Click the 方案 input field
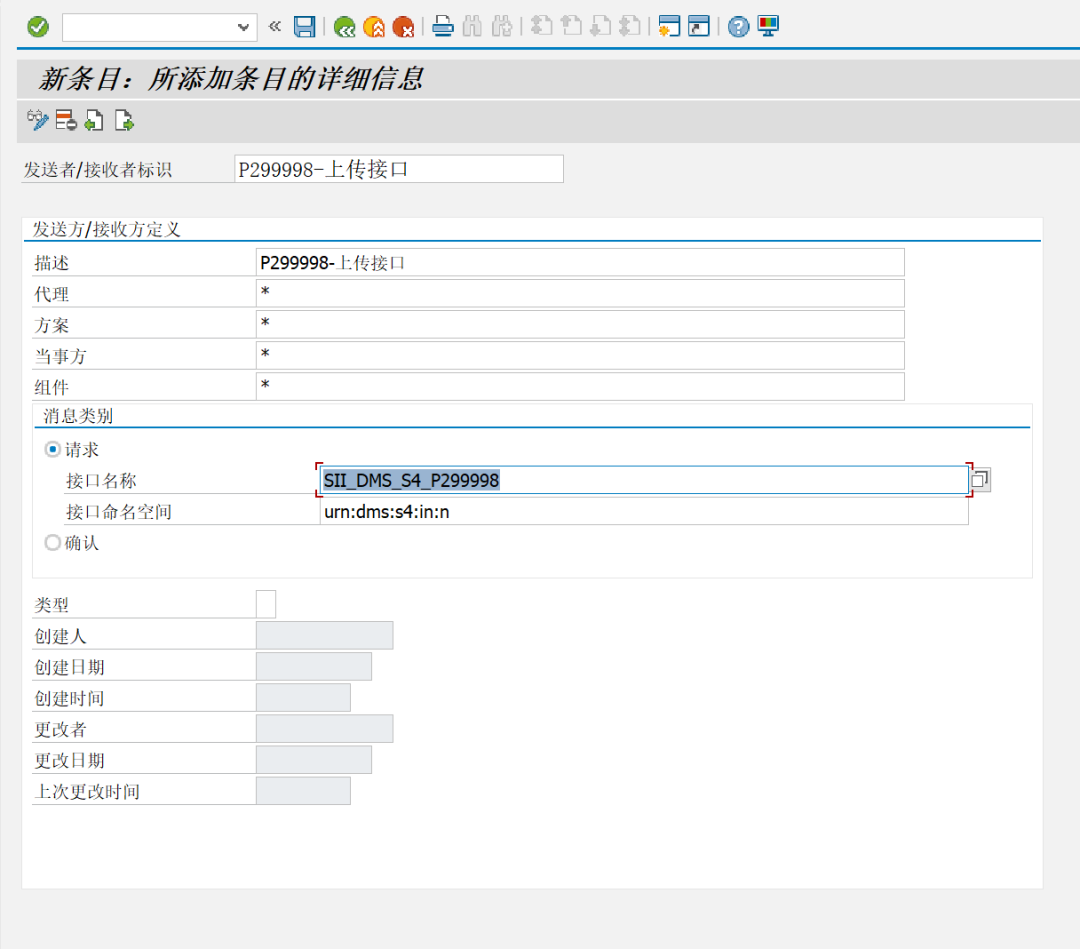Screen dimensions: 1080x949 click(x=580, y=324)
